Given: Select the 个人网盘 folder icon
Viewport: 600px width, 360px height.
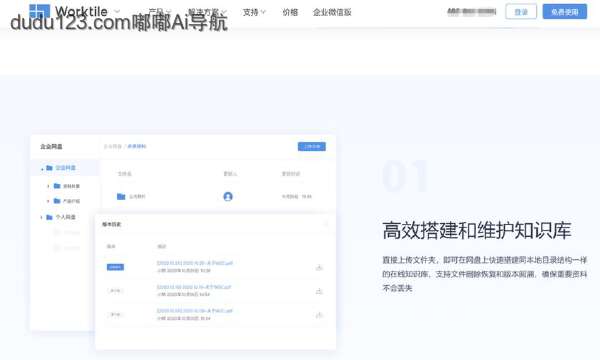Looking at the screenshot, I should coord(49,217).
